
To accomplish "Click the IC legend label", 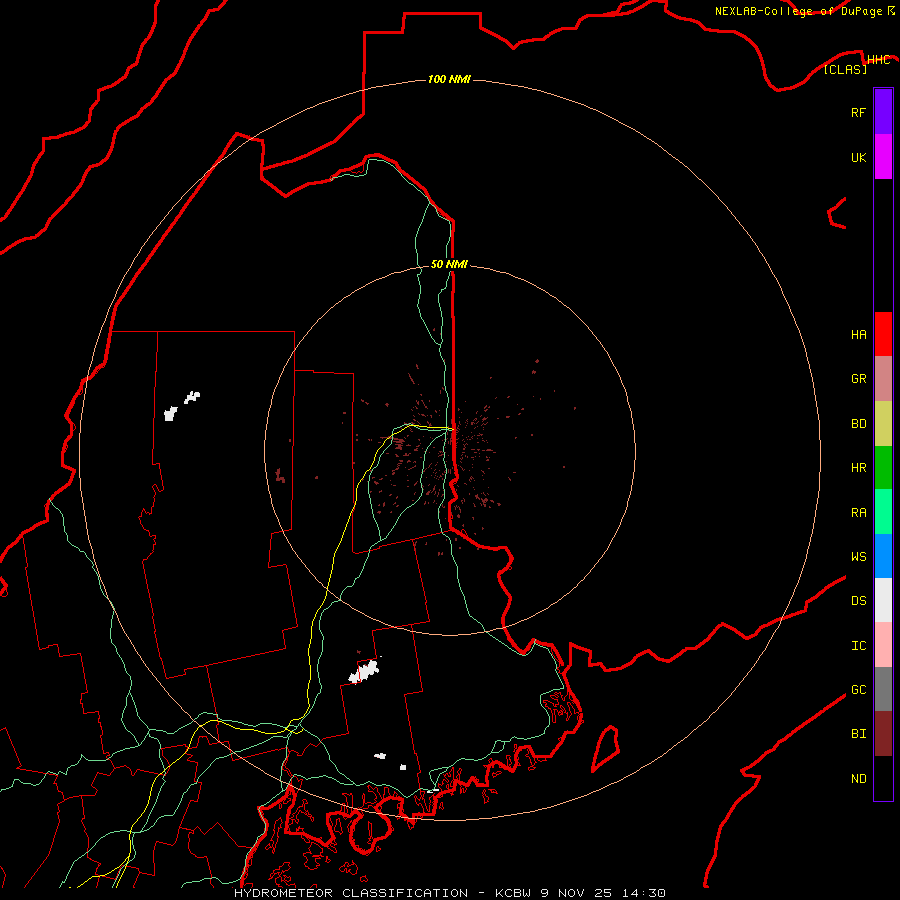I will coord(858,645).
